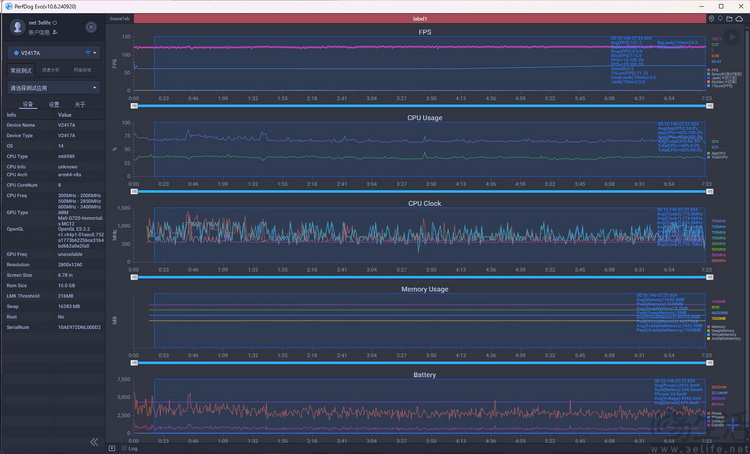The height and width of the screenshot is (454, 750).
Task: Click the 帐户信息 account link
Action: pos(39,32)
